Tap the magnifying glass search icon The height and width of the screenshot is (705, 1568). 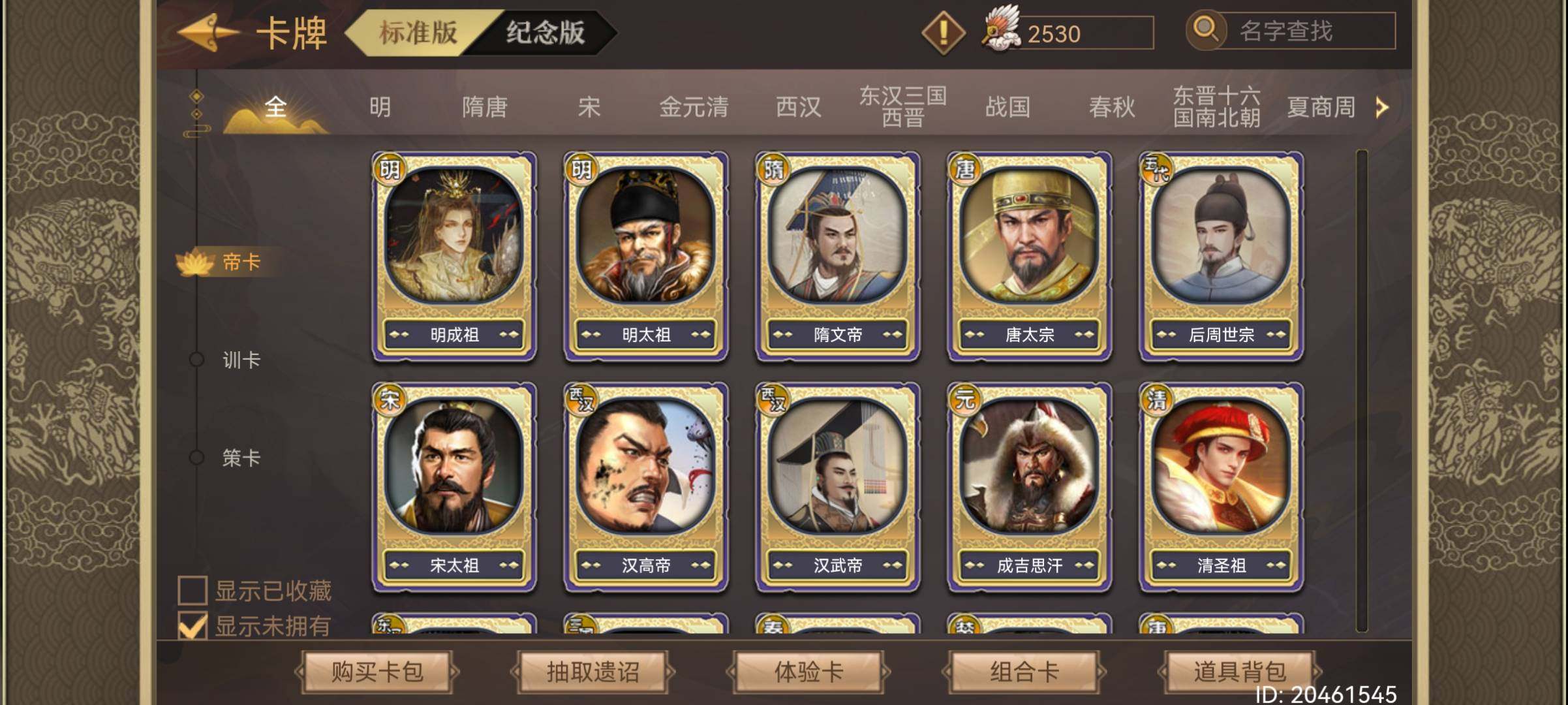(1206, 30)
